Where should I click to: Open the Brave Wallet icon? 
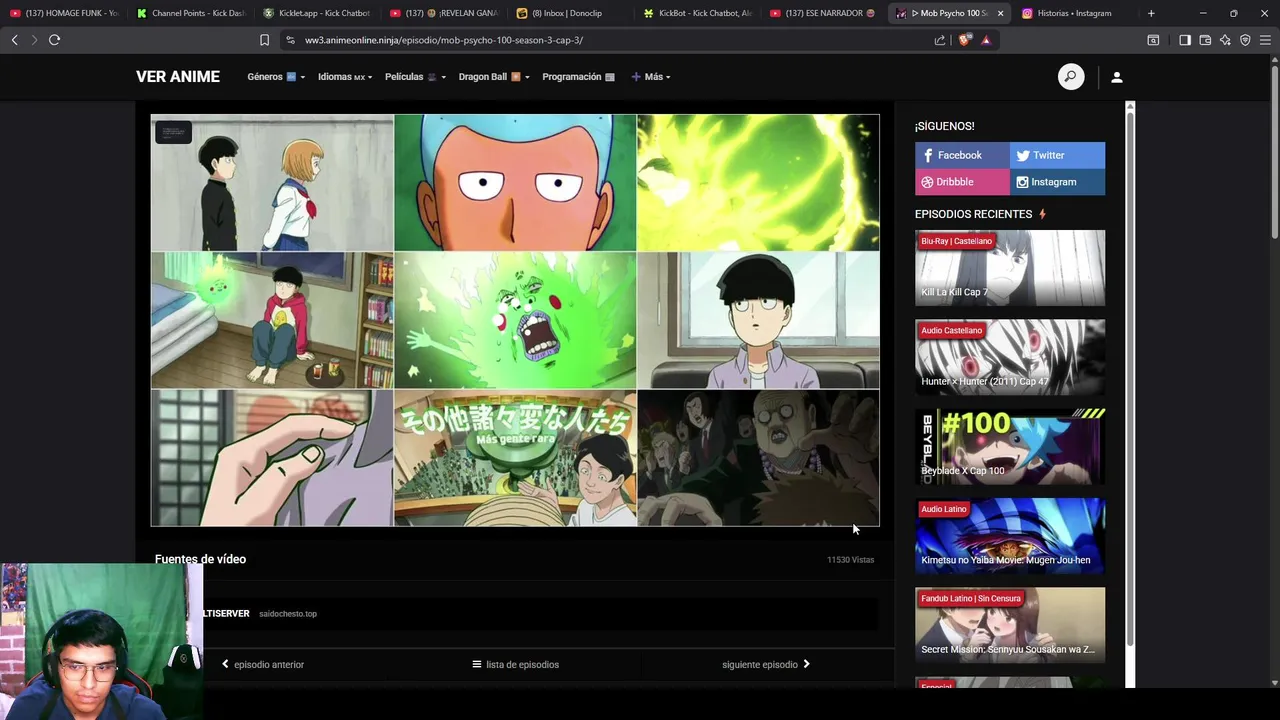click(x=1205, y=40)
